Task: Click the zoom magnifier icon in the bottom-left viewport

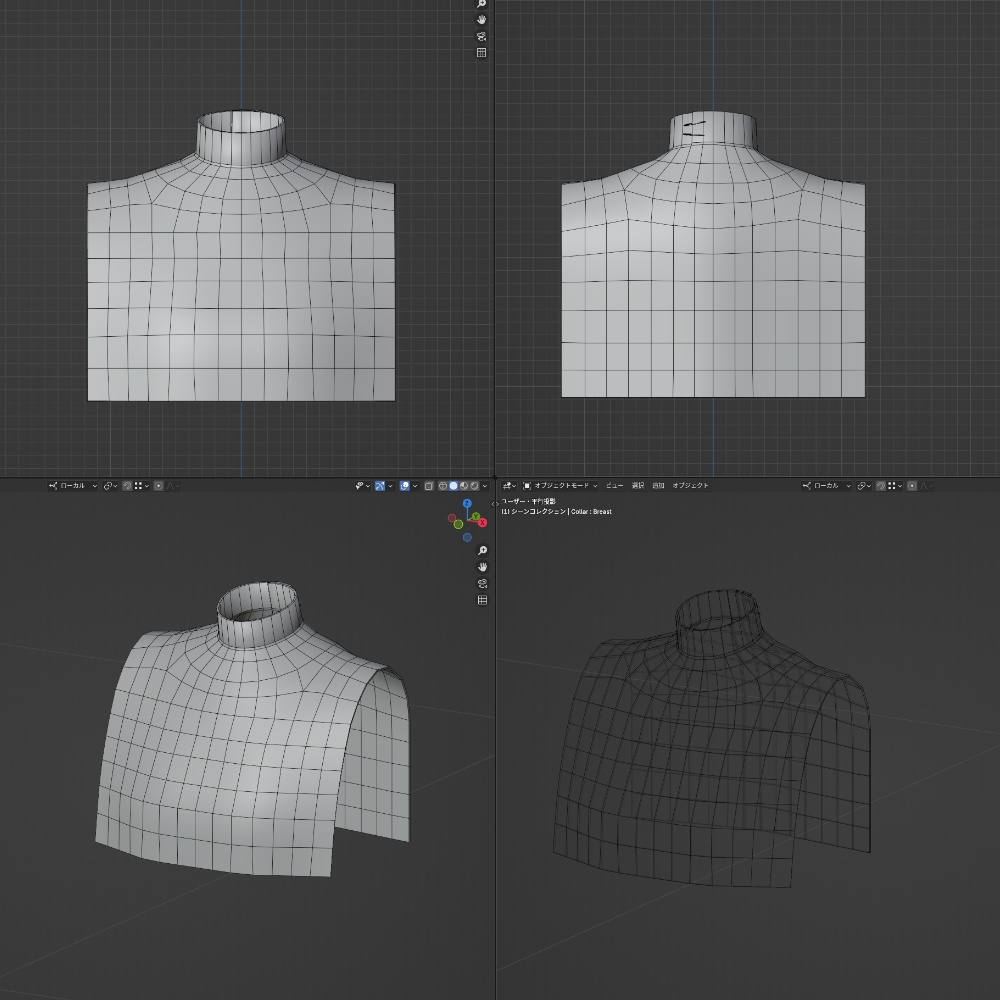Action: click(483, 550)
